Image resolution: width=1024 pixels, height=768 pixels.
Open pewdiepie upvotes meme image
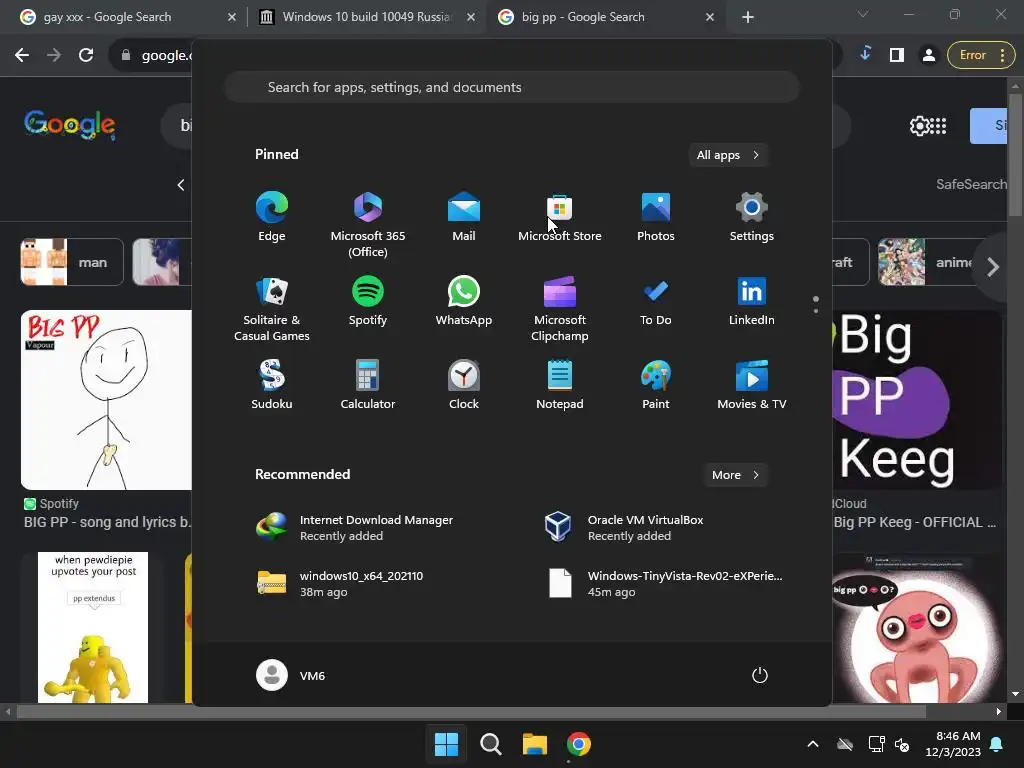(x=93, y=628)
